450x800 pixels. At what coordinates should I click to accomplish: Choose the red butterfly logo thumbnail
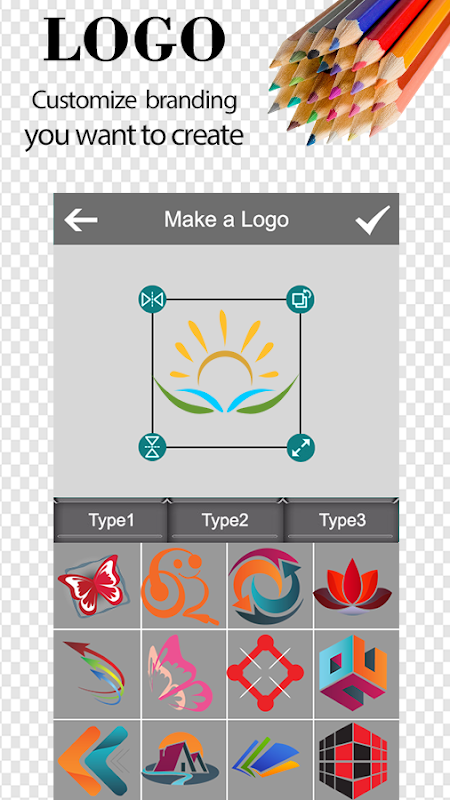(x=97, y=585)
